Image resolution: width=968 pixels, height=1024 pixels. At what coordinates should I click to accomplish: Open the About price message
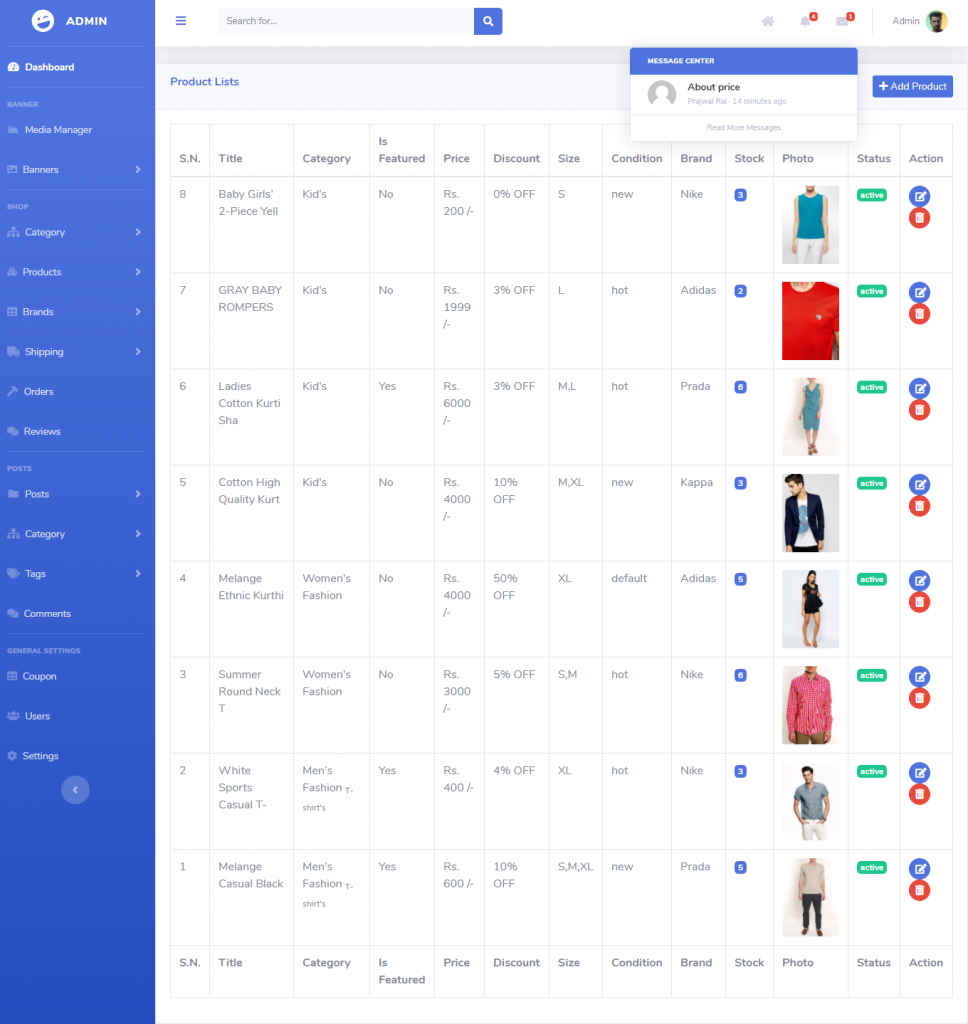coord(743,94)
